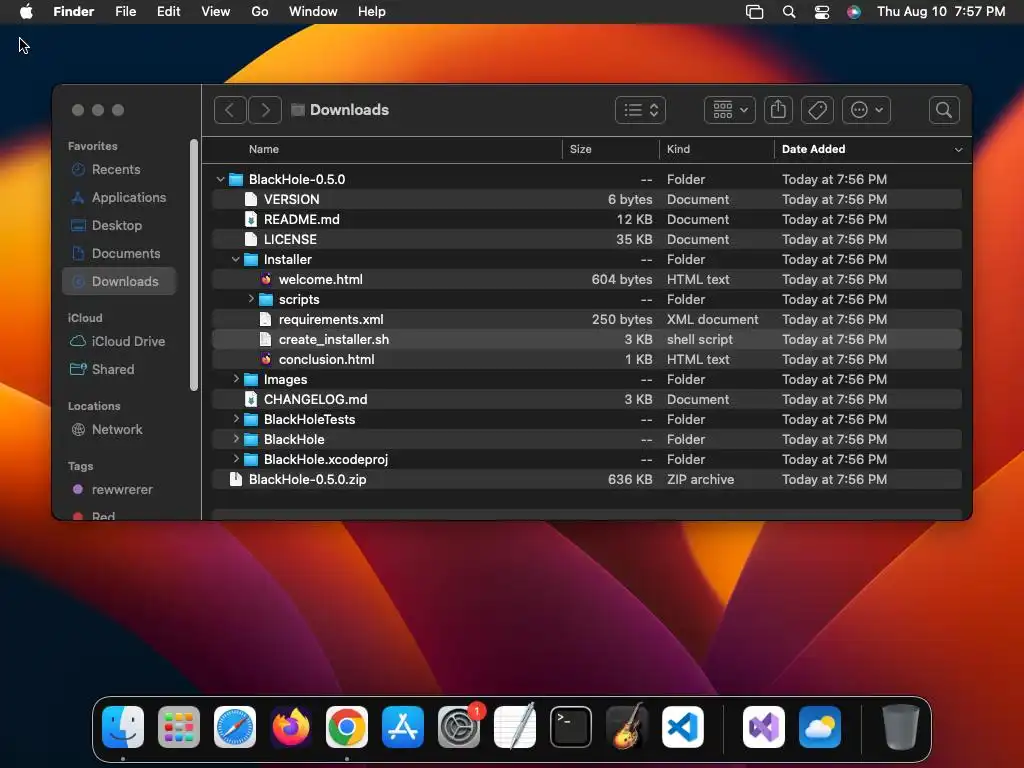The image size is (1024, 768).
Task: Sort by the Date Added column header
Action: pyautogui.click(x=813, y=149)
